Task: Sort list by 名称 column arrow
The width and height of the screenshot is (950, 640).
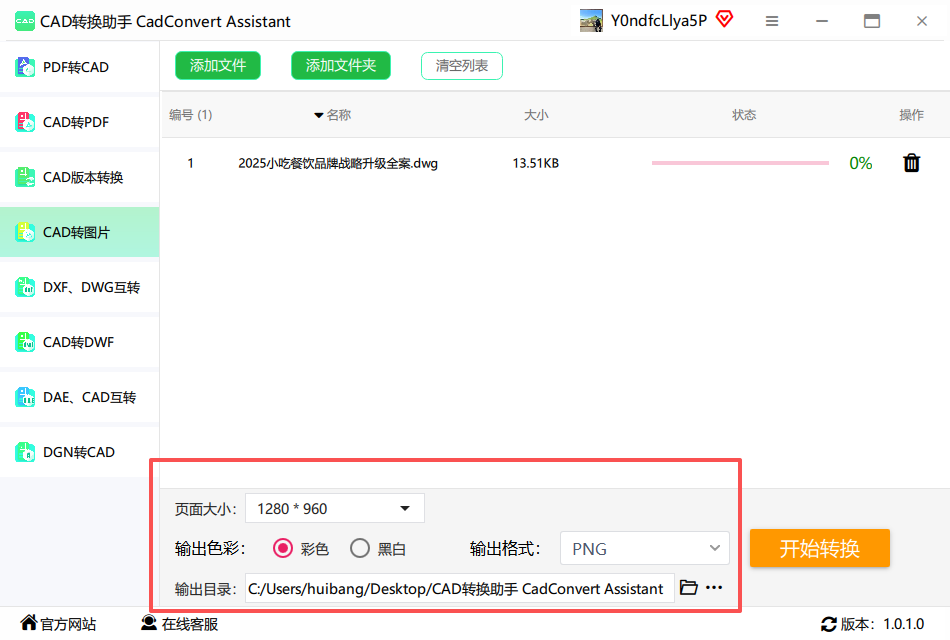Action: pyautogui.click(x=319, y=116)
